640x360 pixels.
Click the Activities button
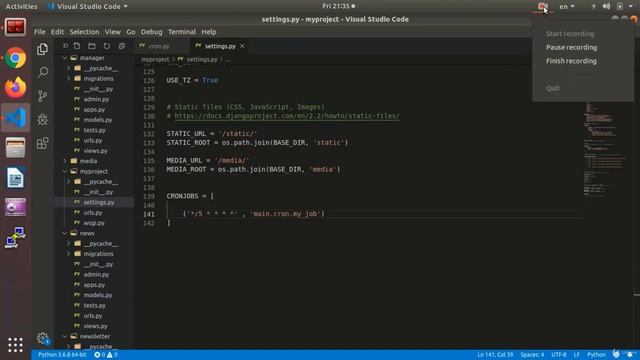(x=21, y=6)
